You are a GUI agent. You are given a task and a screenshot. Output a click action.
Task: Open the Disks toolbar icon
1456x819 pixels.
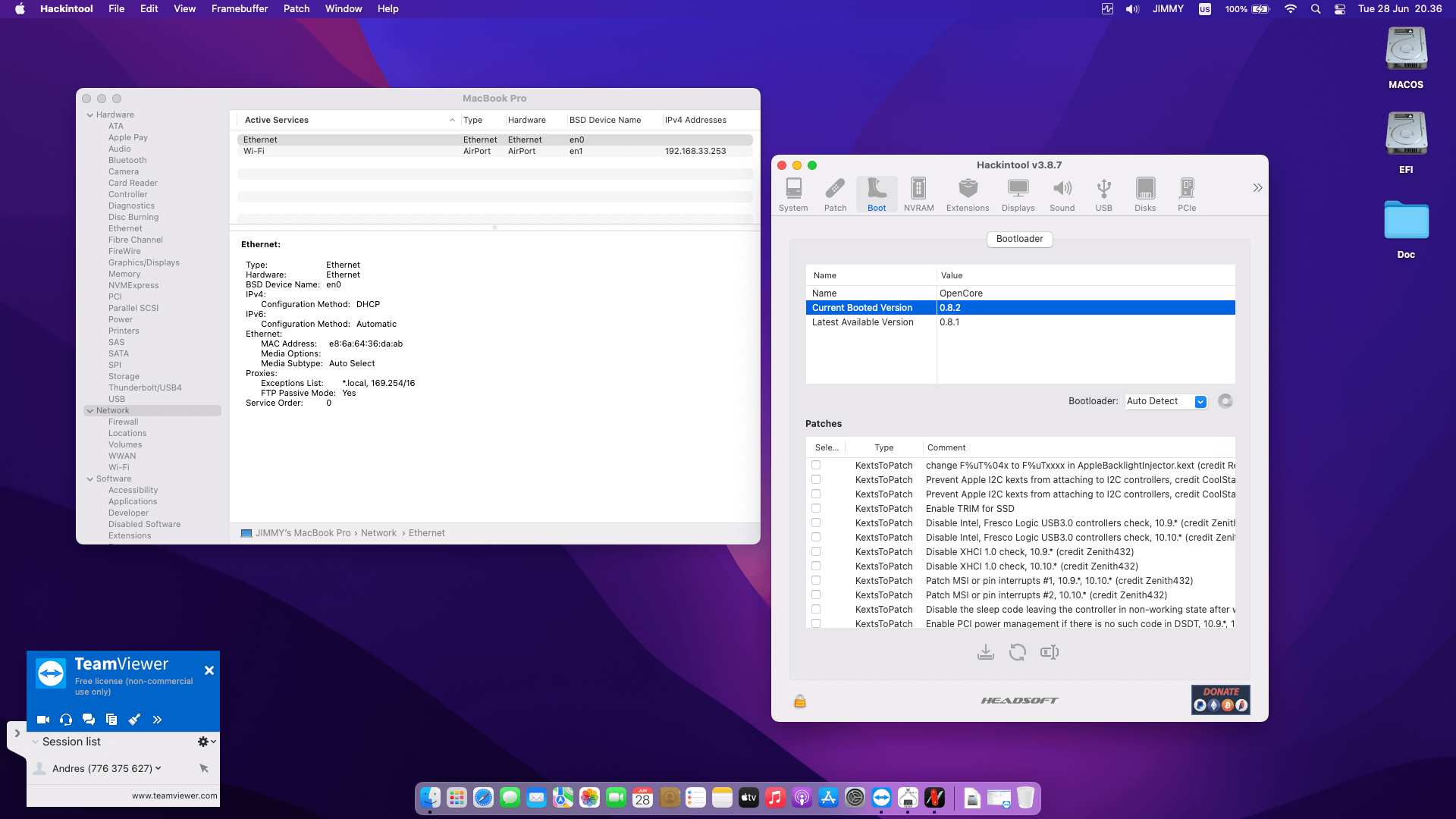pyautogui.click(x=1145, y=195)
